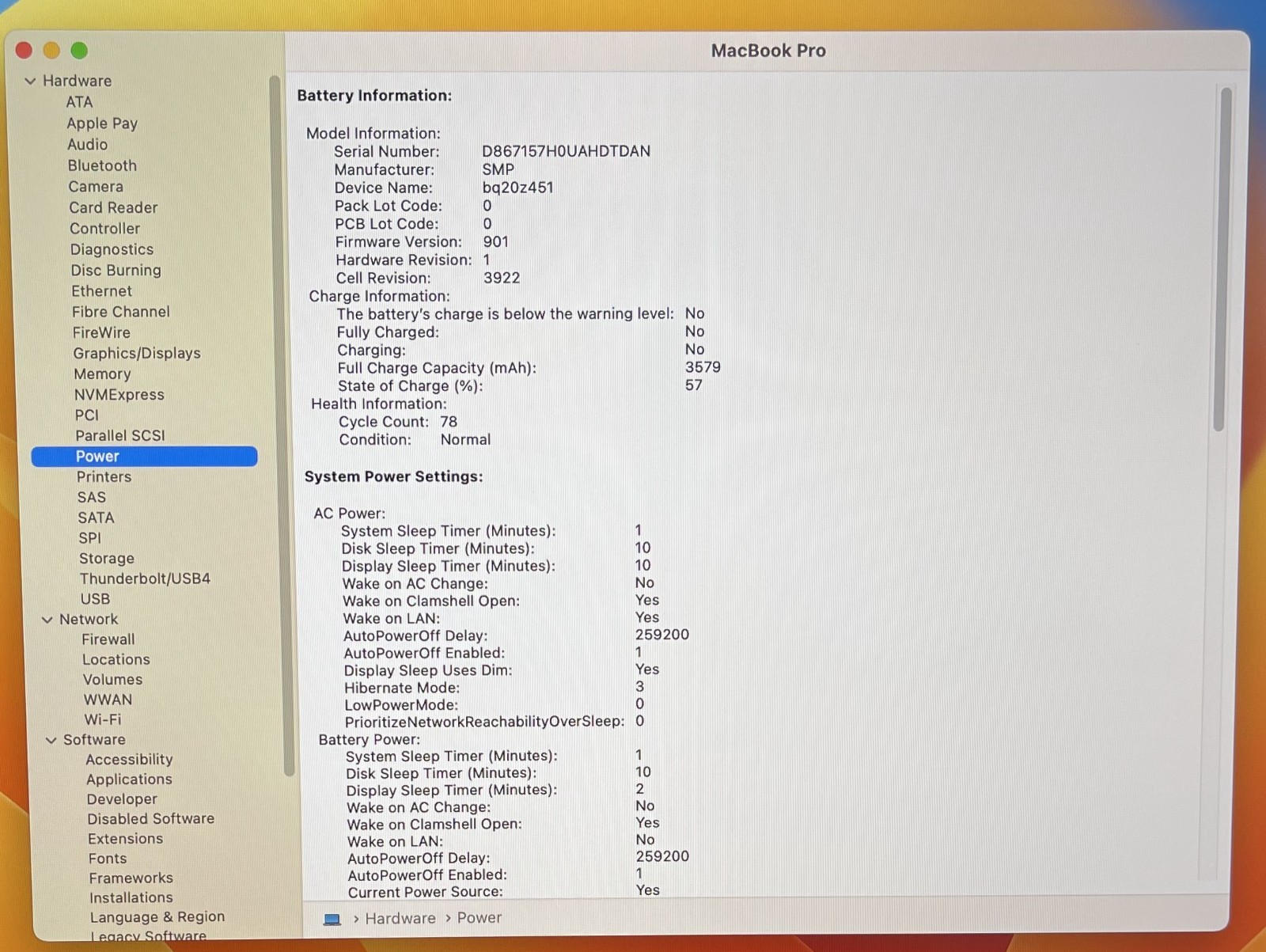Click the Cycle Count value 78

tap(449, 422)
